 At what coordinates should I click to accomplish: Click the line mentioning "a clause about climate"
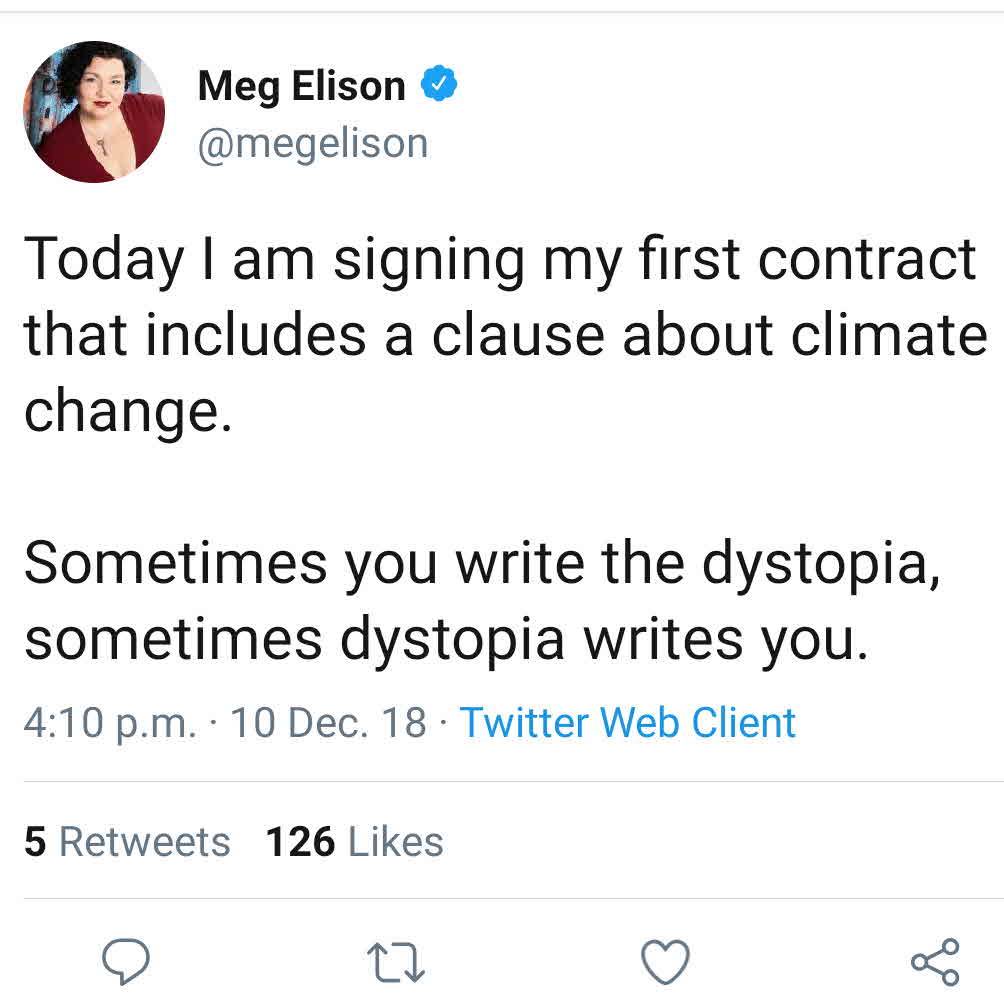pyautogui.click(x=505, y=333)
